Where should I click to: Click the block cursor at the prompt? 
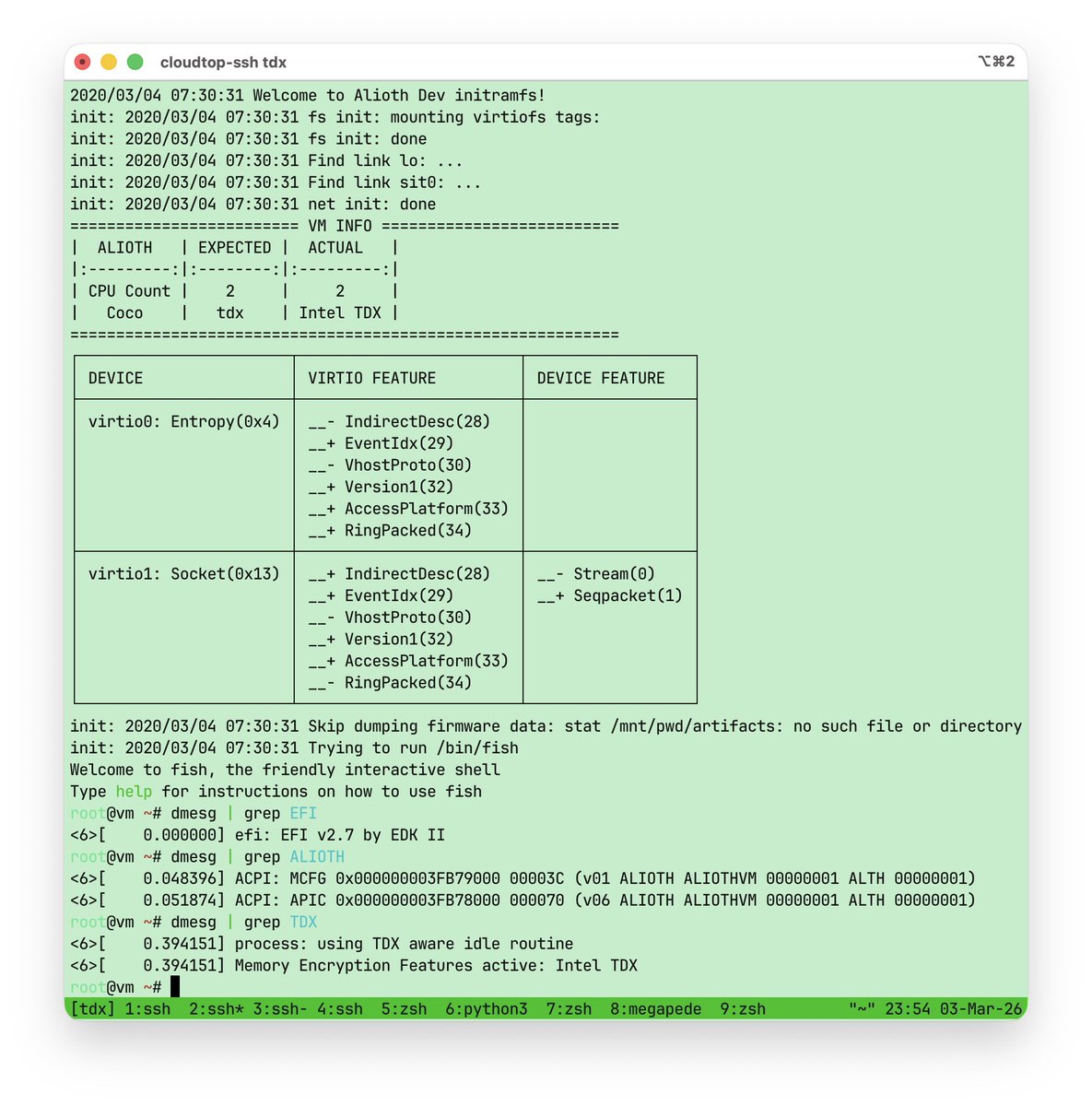175,987
